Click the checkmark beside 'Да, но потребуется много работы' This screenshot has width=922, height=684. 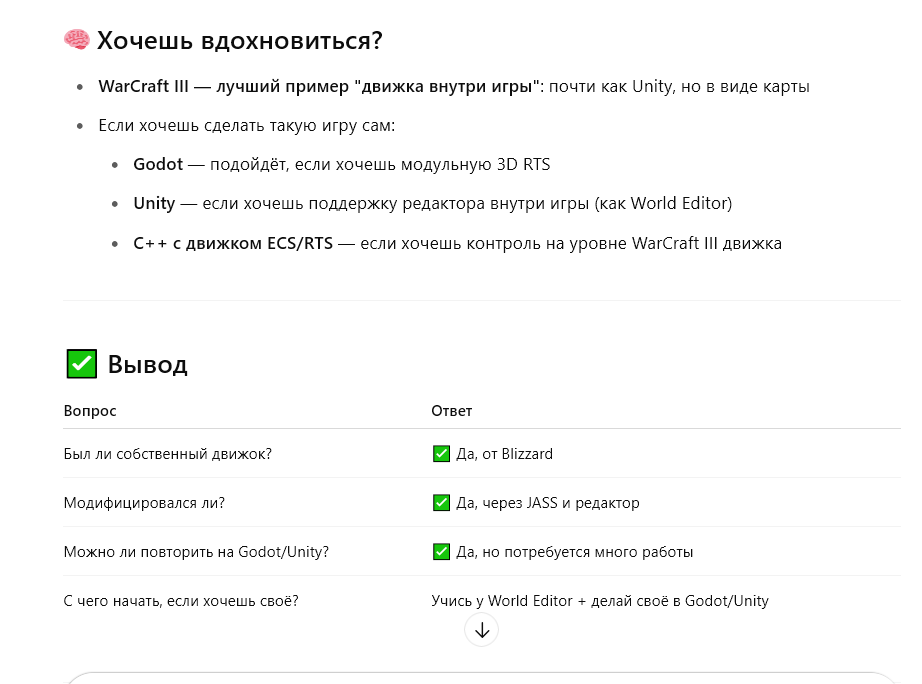coord(441,552)
